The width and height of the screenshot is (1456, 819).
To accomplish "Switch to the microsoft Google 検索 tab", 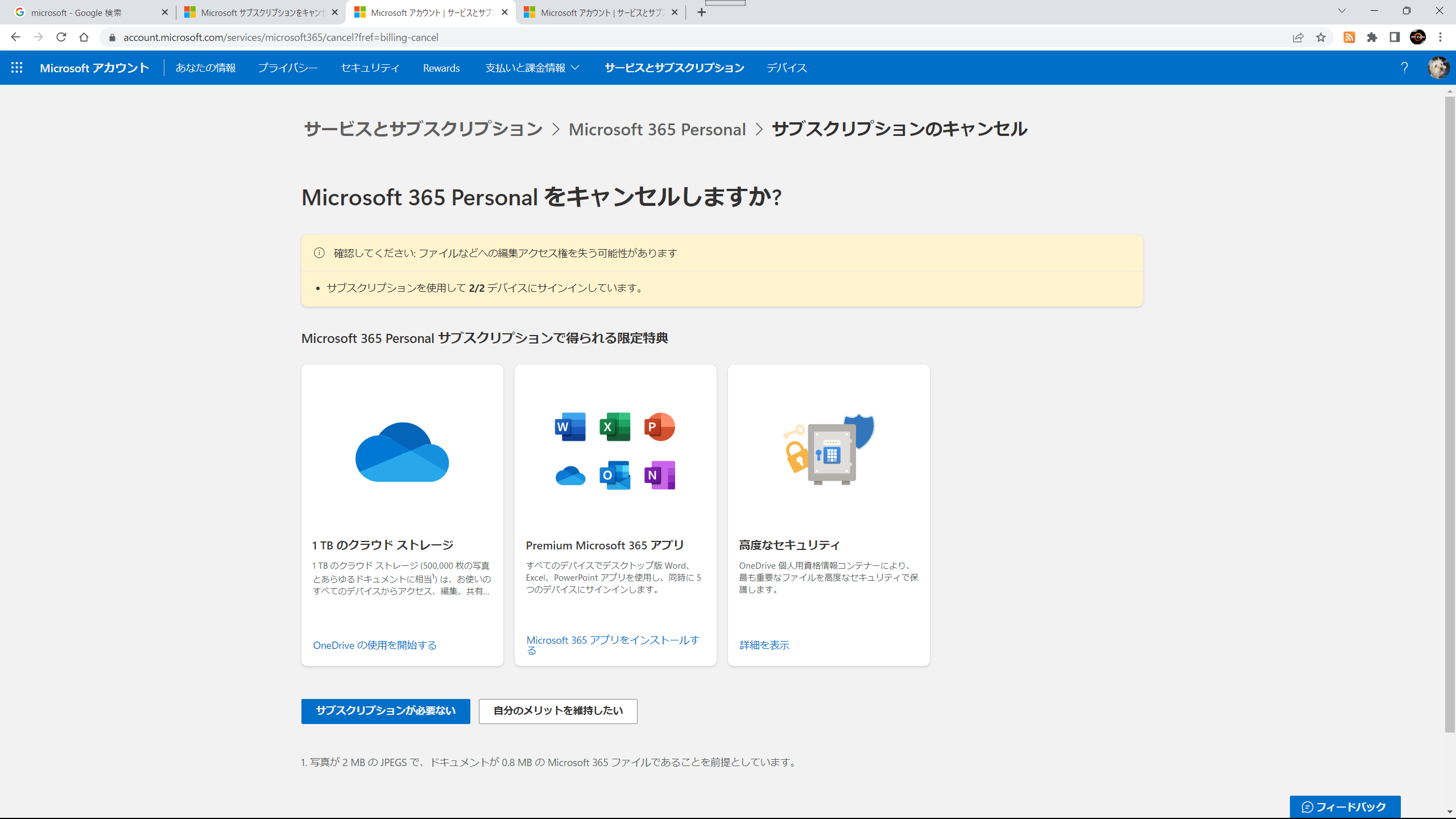I will click(91, 12).
